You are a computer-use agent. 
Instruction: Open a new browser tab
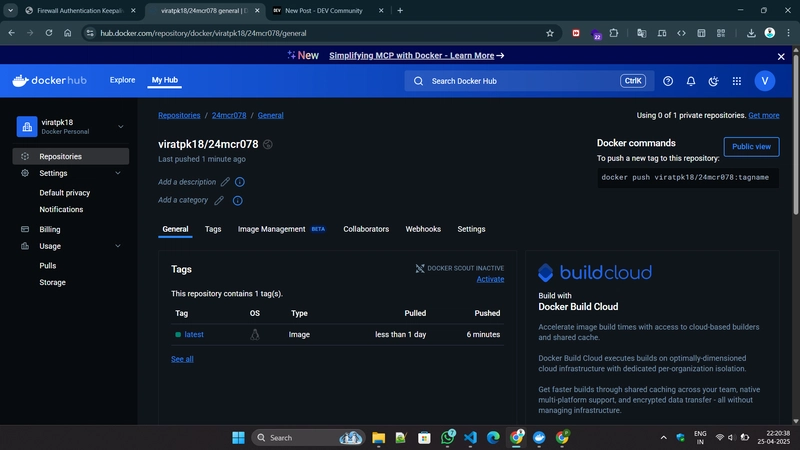400,10
